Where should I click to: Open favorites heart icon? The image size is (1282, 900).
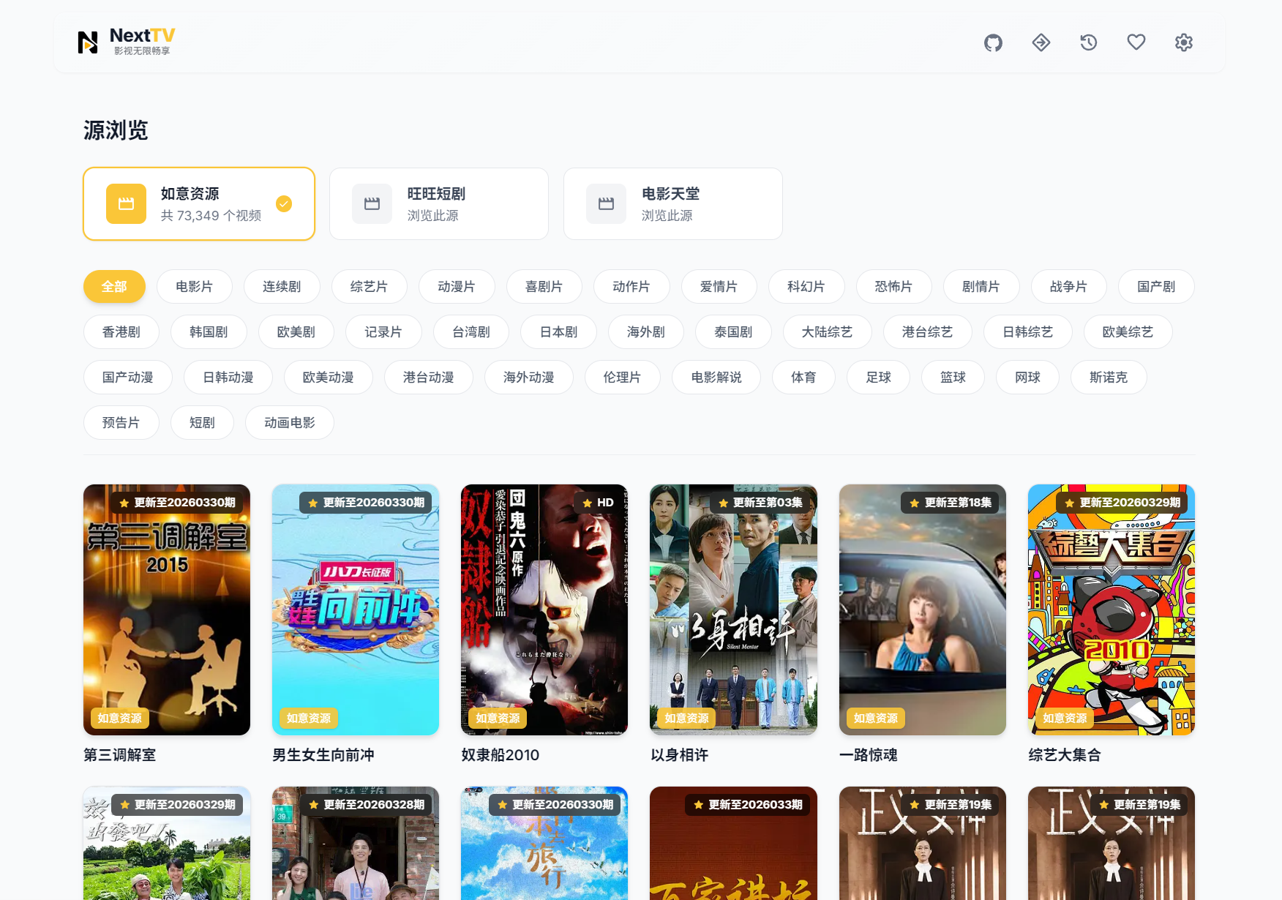pos(1136,42)
